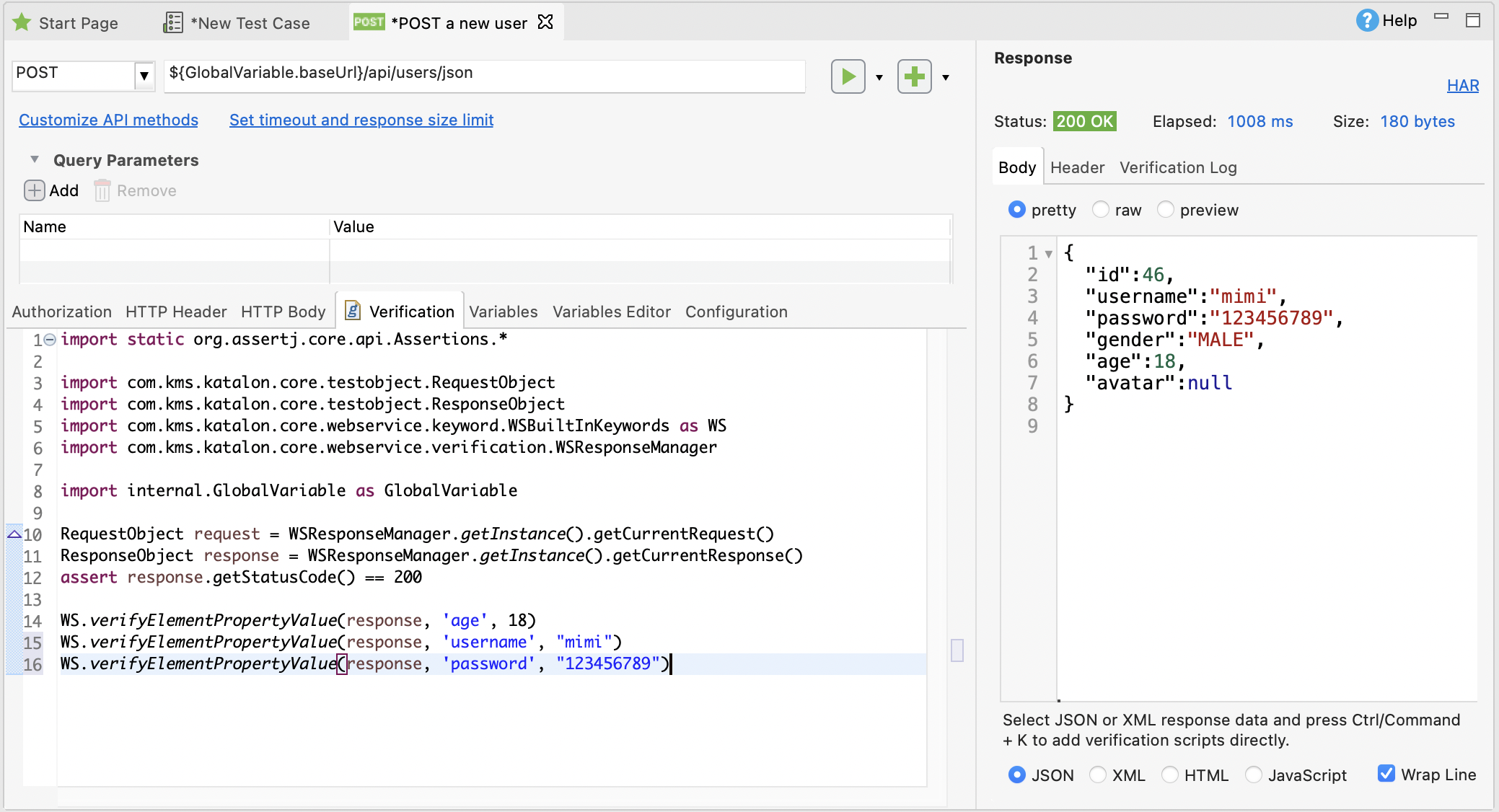Open the HTTP method POST dropdown
The width and height of the screenshot is (1499, 812).
tap(144, 76)
